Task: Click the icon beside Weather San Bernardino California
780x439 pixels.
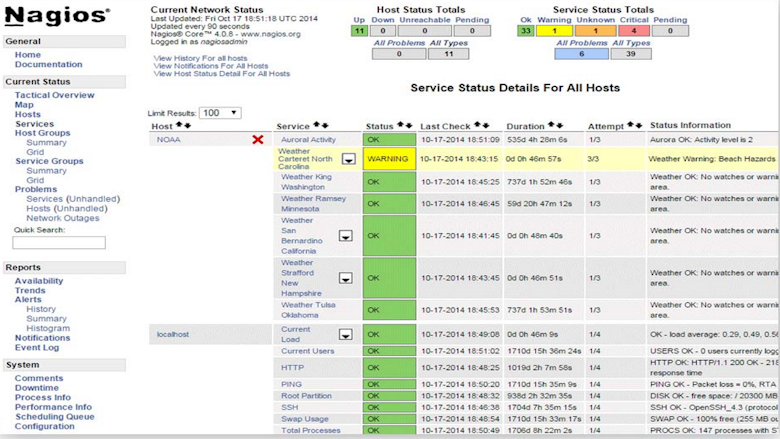Action: click(x=346, y=236)
